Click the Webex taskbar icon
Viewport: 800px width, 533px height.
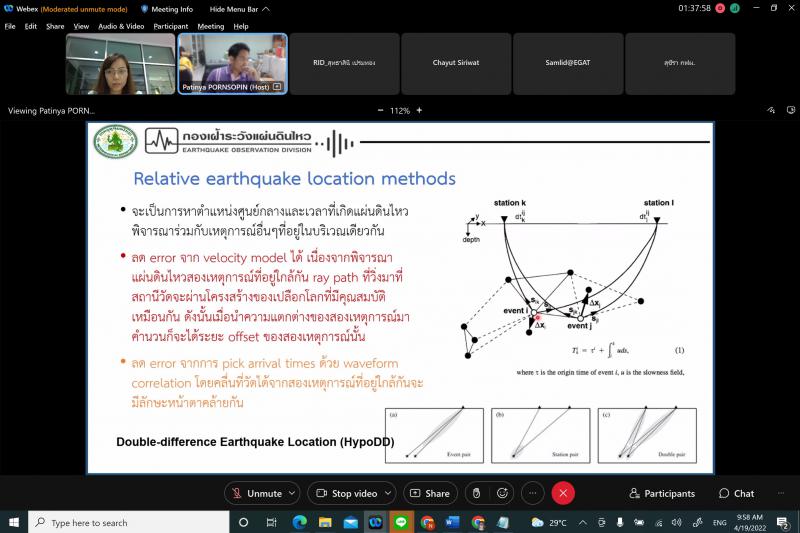[x=376, y=522]
